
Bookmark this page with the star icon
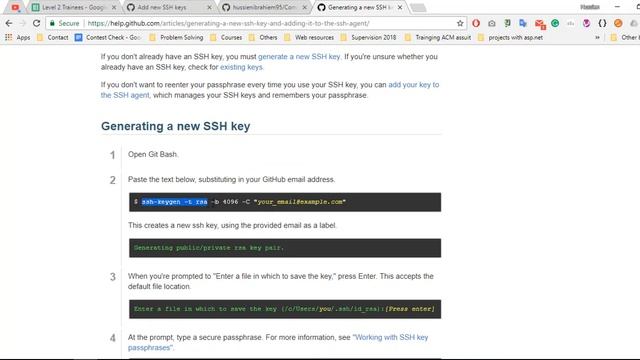460,23
